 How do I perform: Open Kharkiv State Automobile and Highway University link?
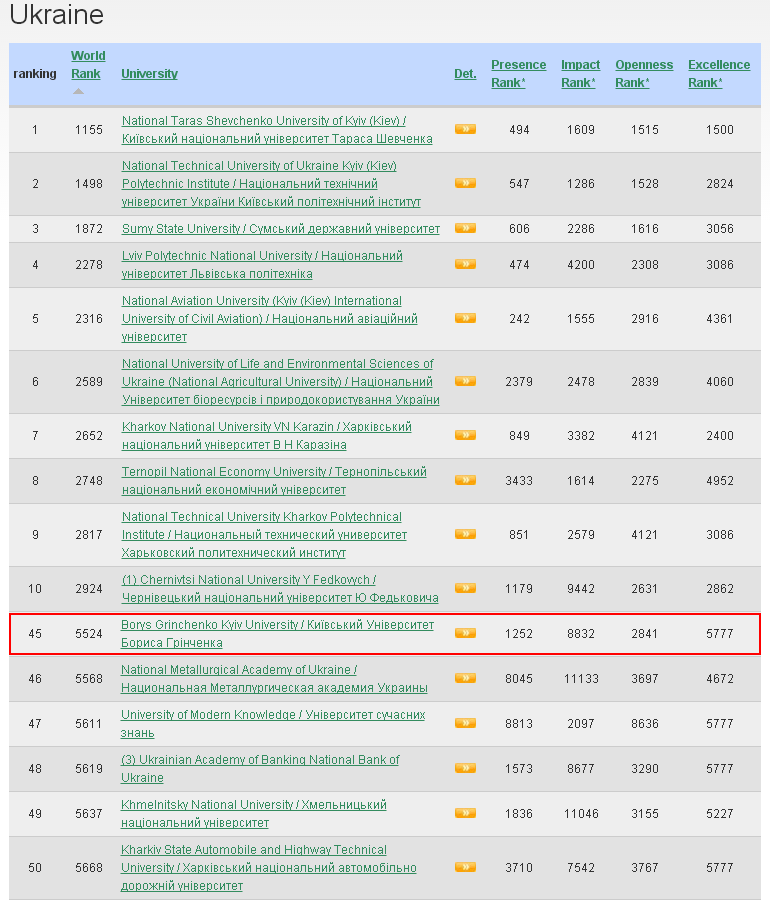(x=269, y=867)
